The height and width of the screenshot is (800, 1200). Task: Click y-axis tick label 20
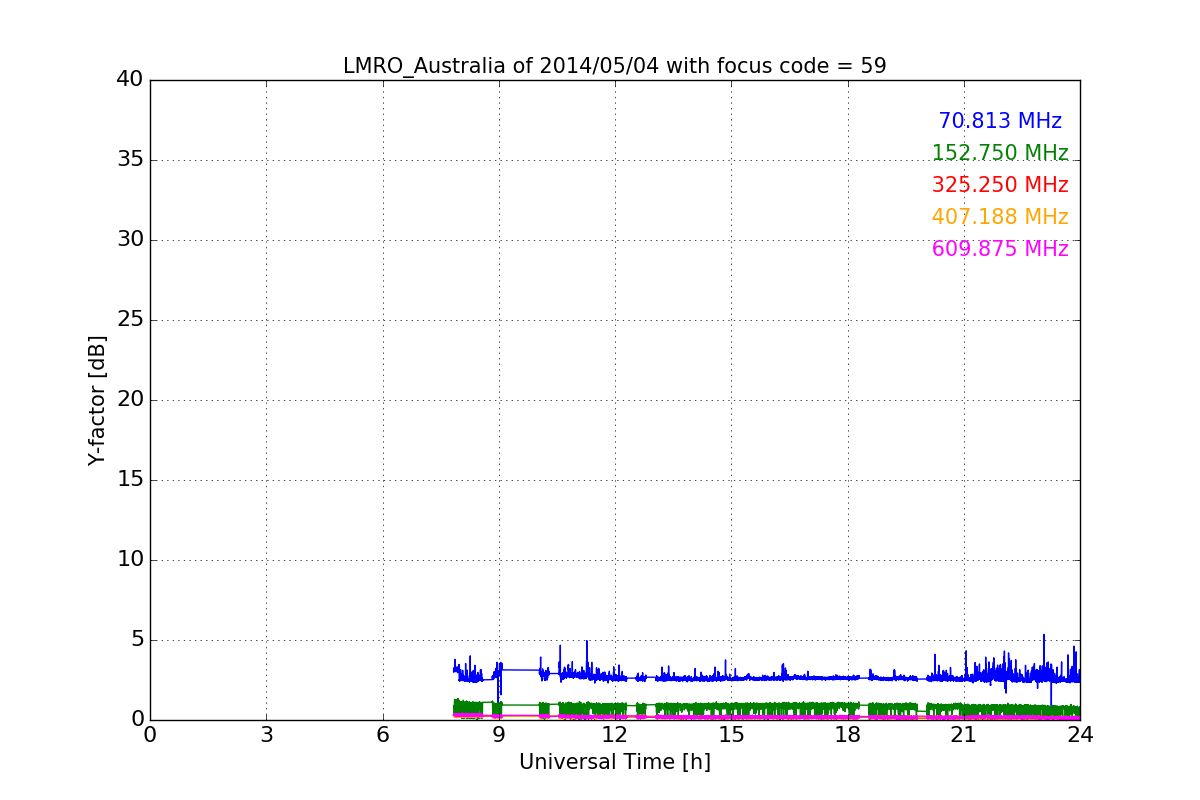tap(130, 400)
